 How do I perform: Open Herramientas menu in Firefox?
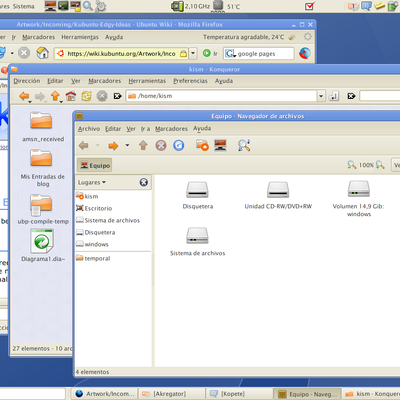click(80, 37)
